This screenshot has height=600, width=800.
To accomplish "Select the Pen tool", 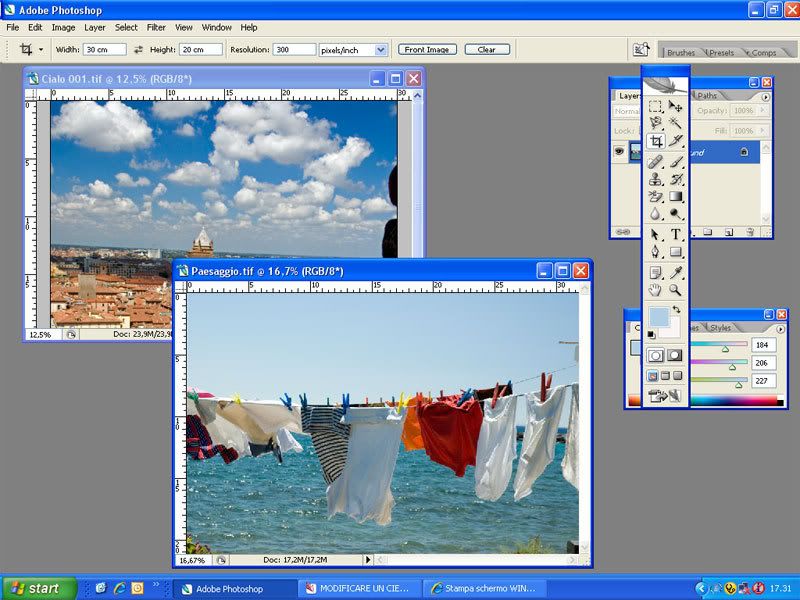I will (x=656, y=252).
